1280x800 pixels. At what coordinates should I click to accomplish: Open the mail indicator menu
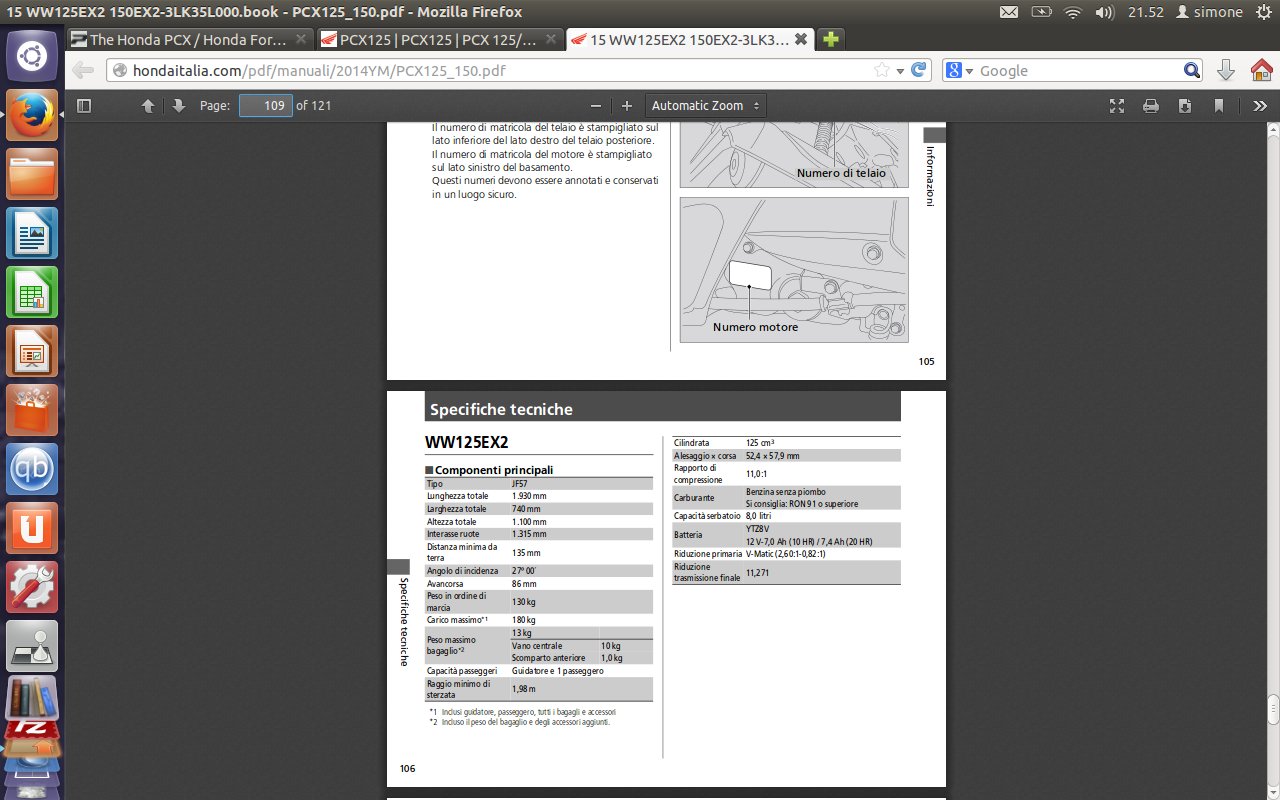click(x=1009, y=12)
